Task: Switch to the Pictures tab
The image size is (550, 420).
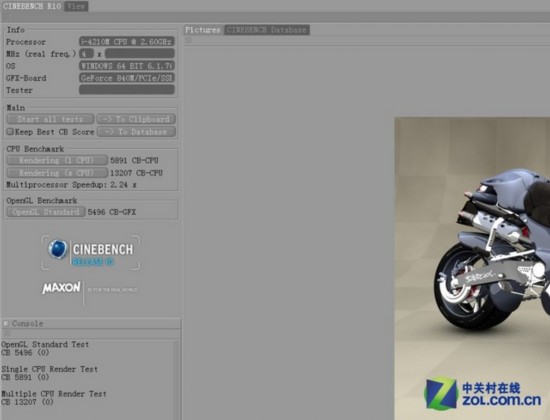Action: pos(203,30)
